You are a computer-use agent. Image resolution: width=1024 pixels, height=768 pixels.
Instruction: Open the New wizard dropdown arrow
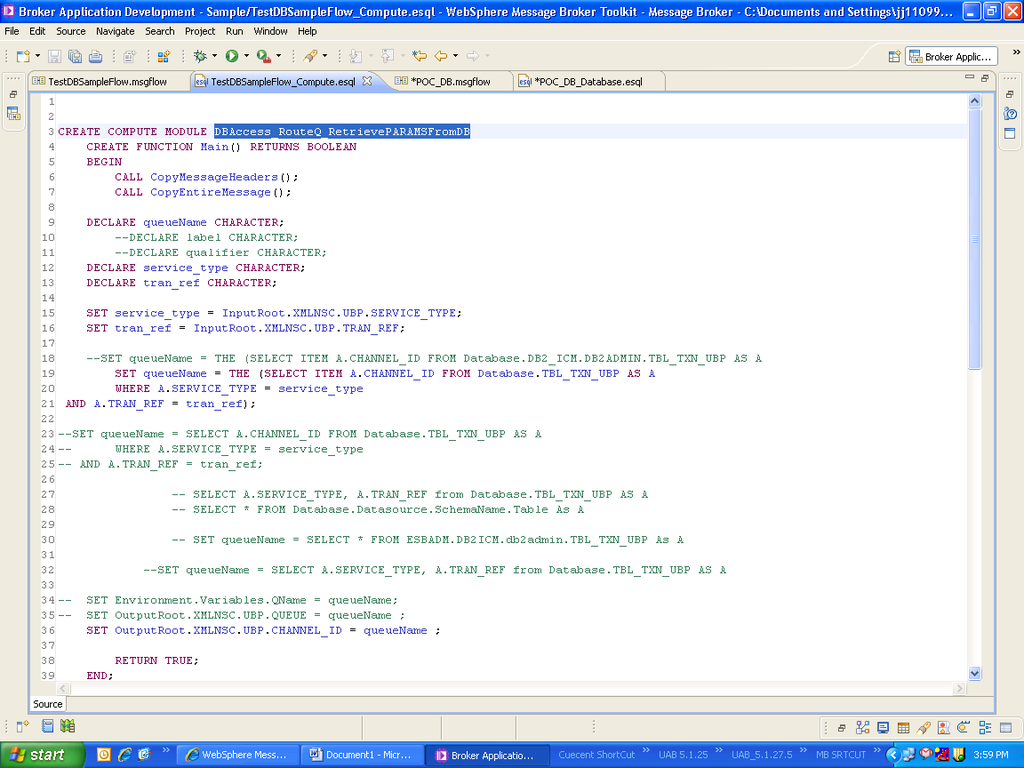pos(37,56)
